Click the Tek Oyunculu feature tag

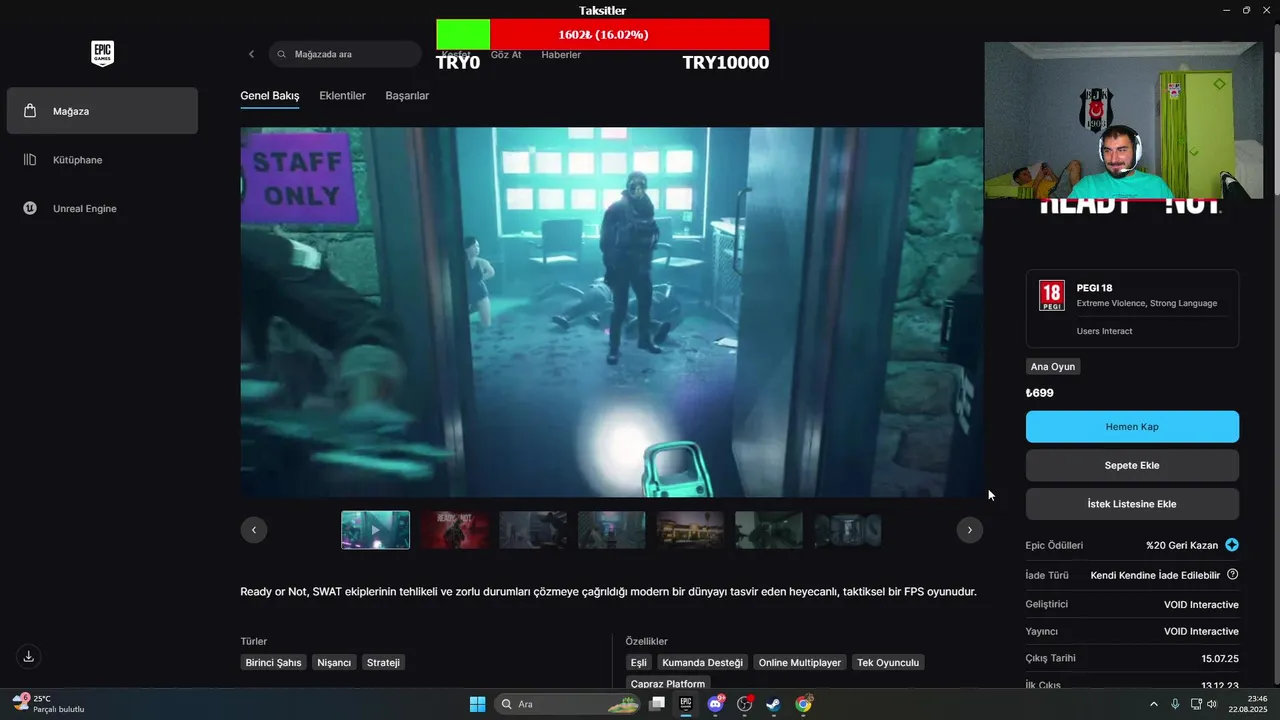(x=888, y=662)
